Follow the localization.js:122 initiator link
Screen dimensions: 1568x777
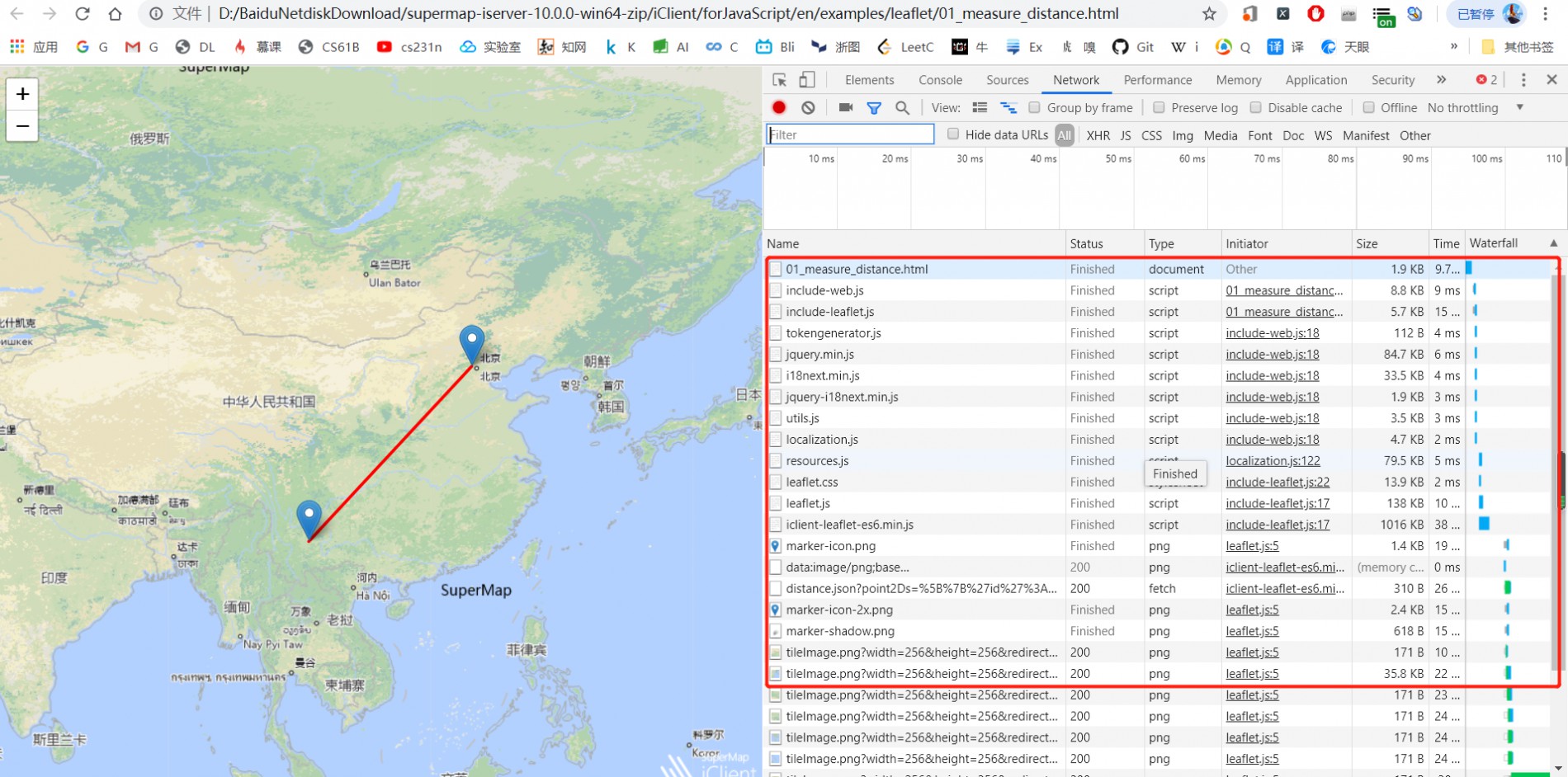point(1273,461)
